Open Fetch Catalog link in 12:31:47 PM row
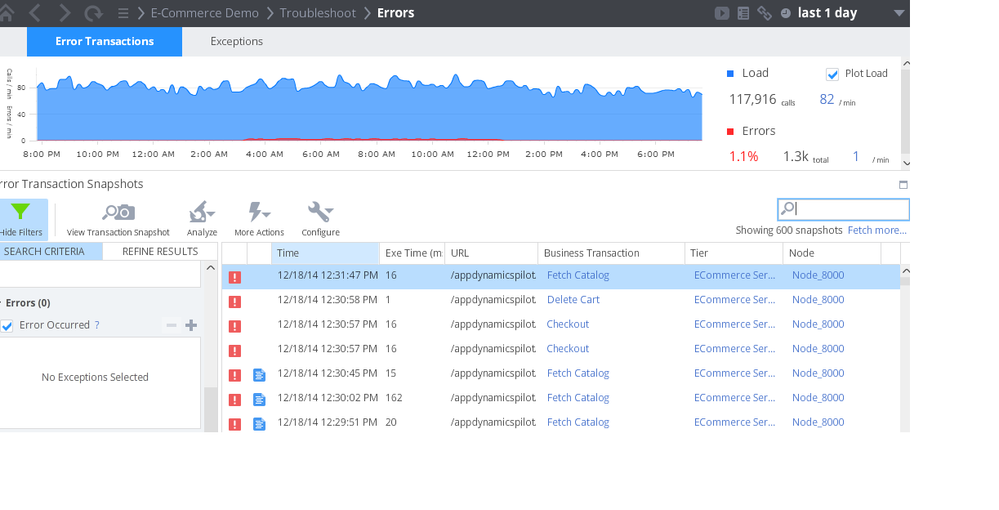This screenshot has height=510, width=999. point(578,275)
